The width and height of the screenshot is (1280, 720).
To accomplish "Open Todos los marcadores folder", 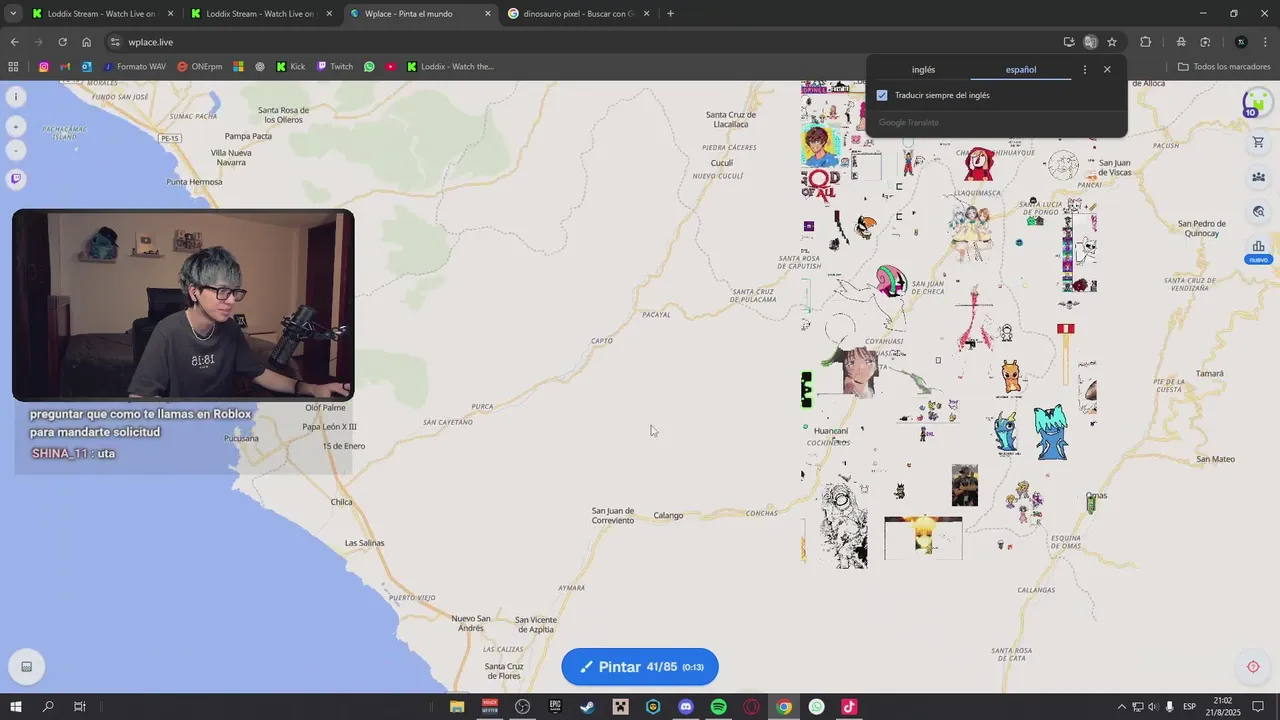I will 1224,67.
